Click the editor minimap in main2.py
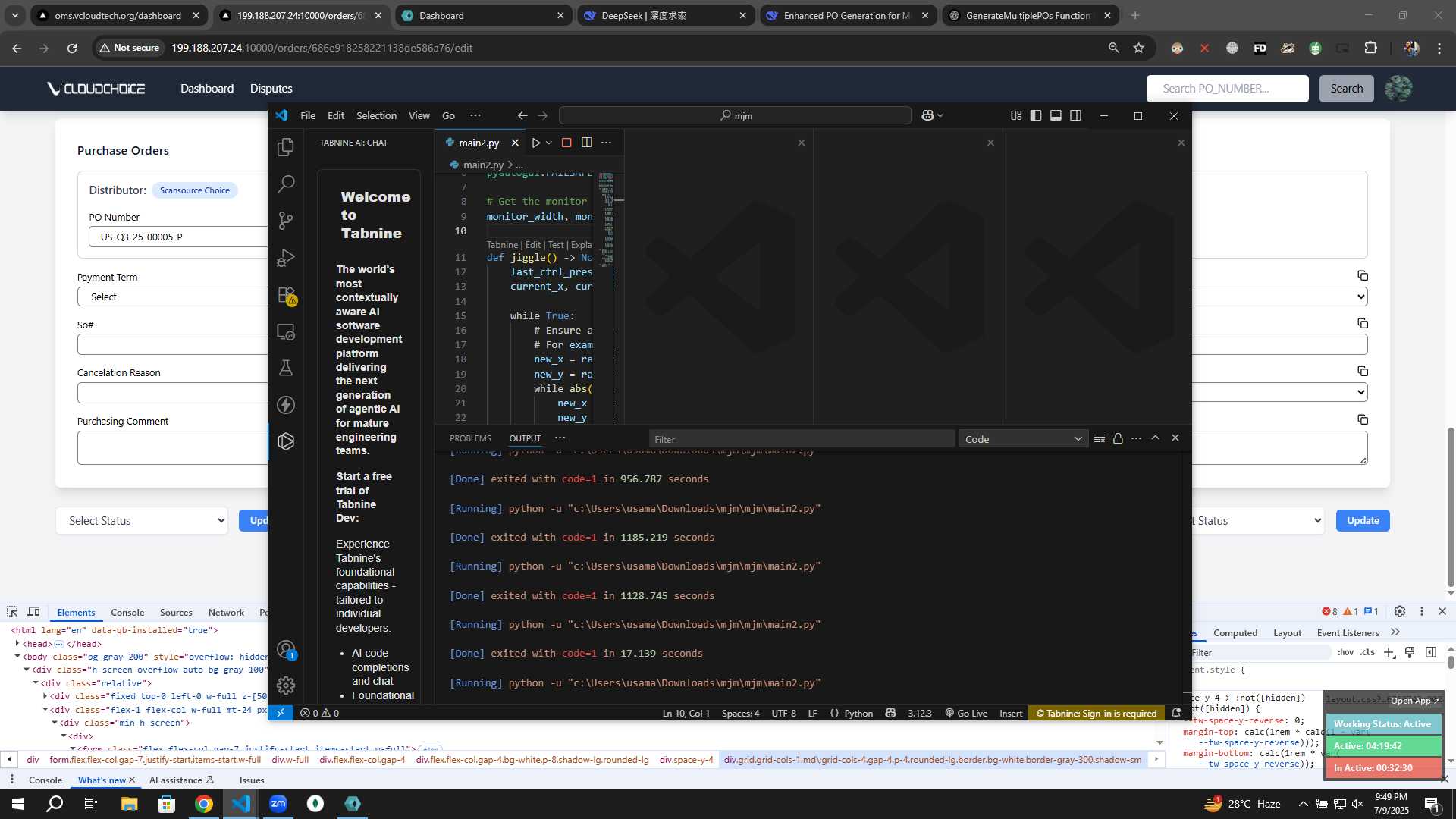The height and width of the screenshot is (819, 1456). [606, 220]
